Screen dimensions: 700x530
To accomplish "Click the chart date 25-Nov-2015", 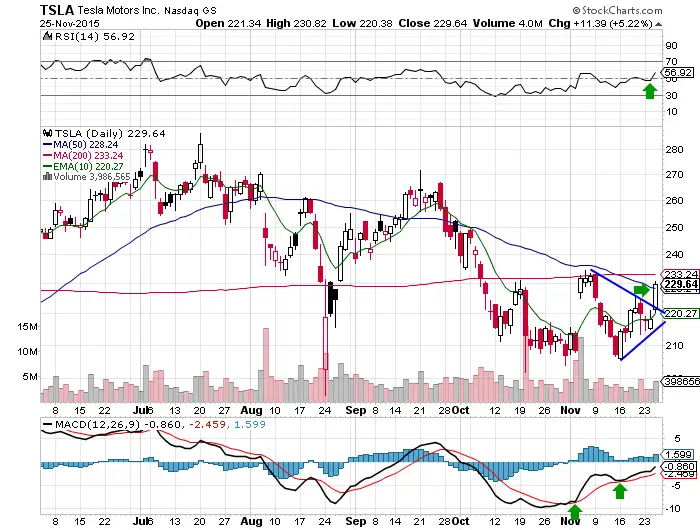I will click(69, 24).
